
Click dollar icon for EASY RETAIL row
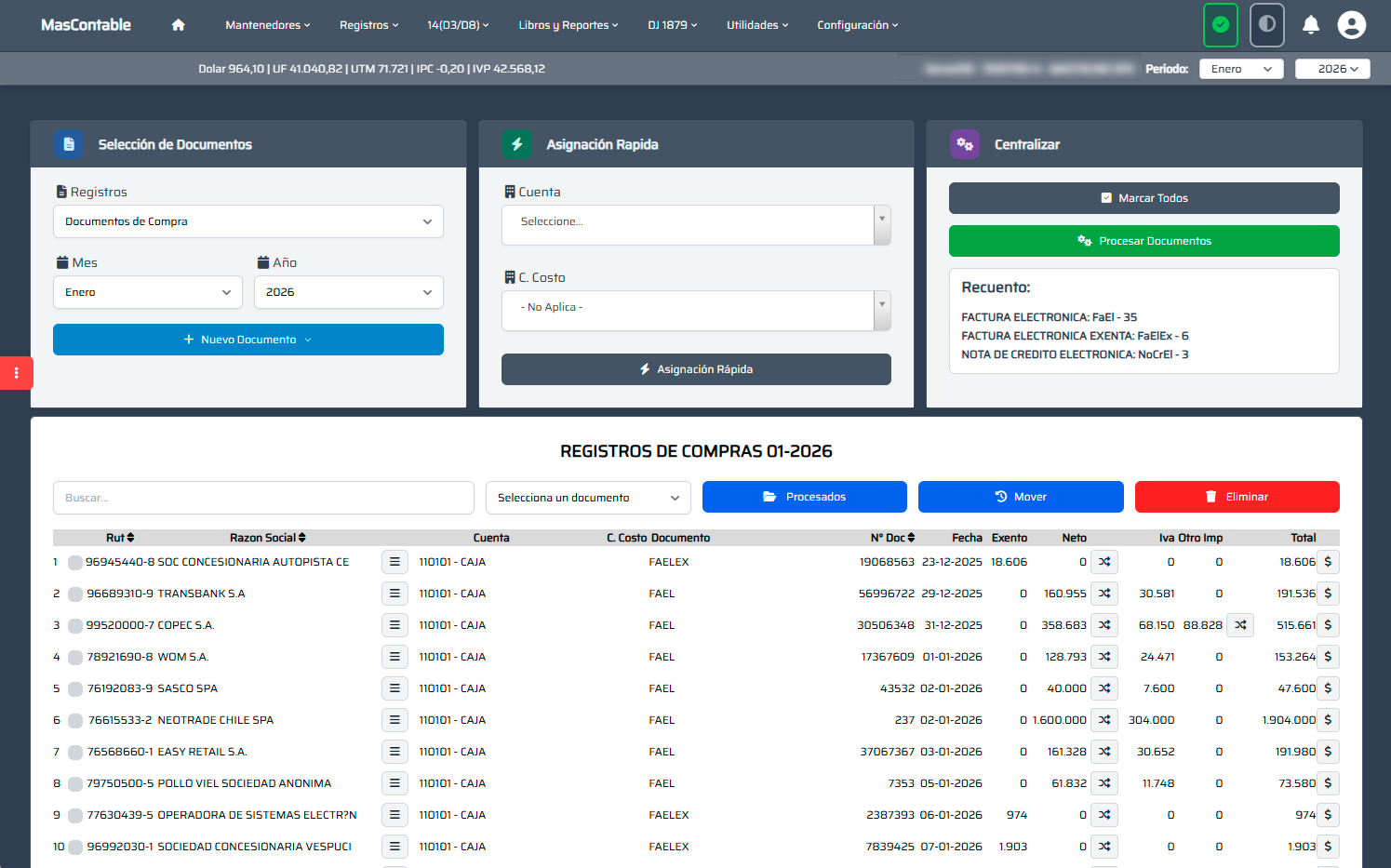point(1328,752)
